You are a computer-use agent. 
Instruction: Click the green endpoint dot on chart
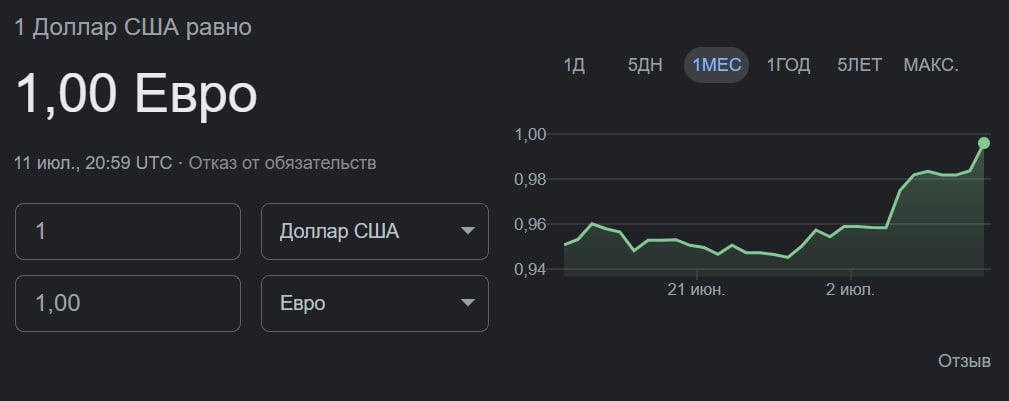[x=984, y=143]
